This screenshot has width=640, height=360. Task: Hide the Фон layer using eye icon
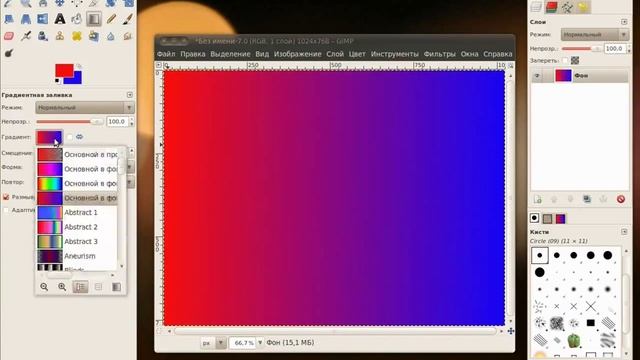click(537, 76)
